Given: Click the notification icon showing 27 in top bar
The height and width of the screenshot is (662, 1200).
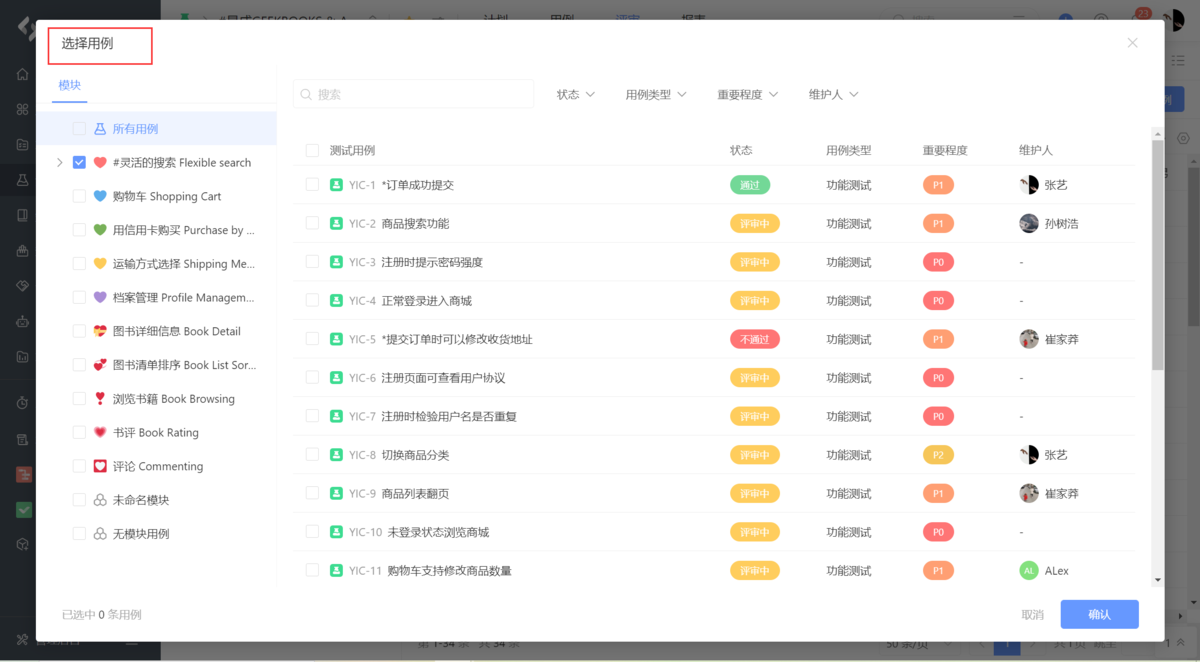Looking at the screenshot, I should [x=1136, y=17].
